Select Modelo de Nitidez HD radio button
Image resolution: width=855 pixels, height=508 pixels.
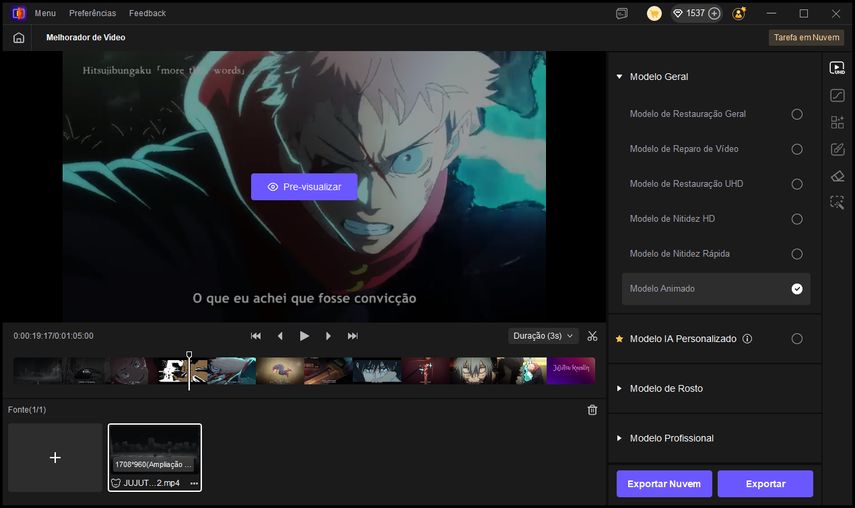coord(797,219)
